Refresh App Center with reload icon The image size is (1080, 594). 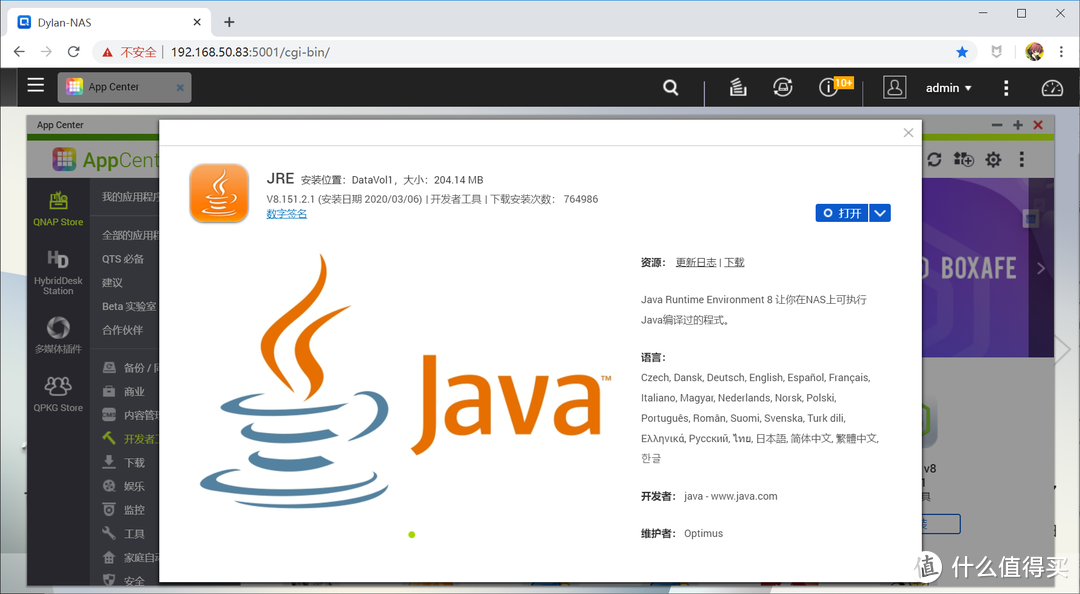934,160
